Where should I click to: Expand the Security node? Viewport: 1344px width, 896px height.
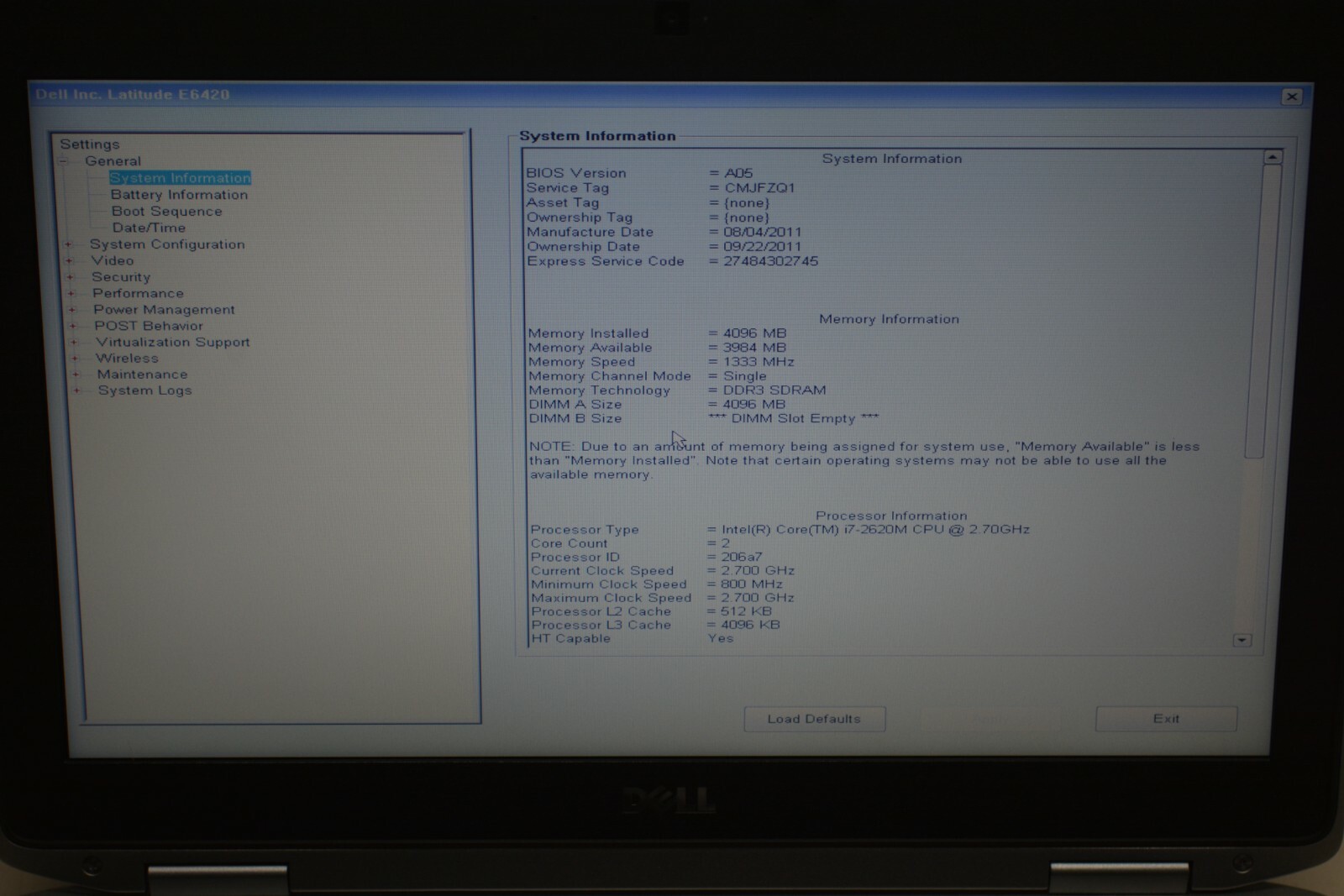(71, 277)
